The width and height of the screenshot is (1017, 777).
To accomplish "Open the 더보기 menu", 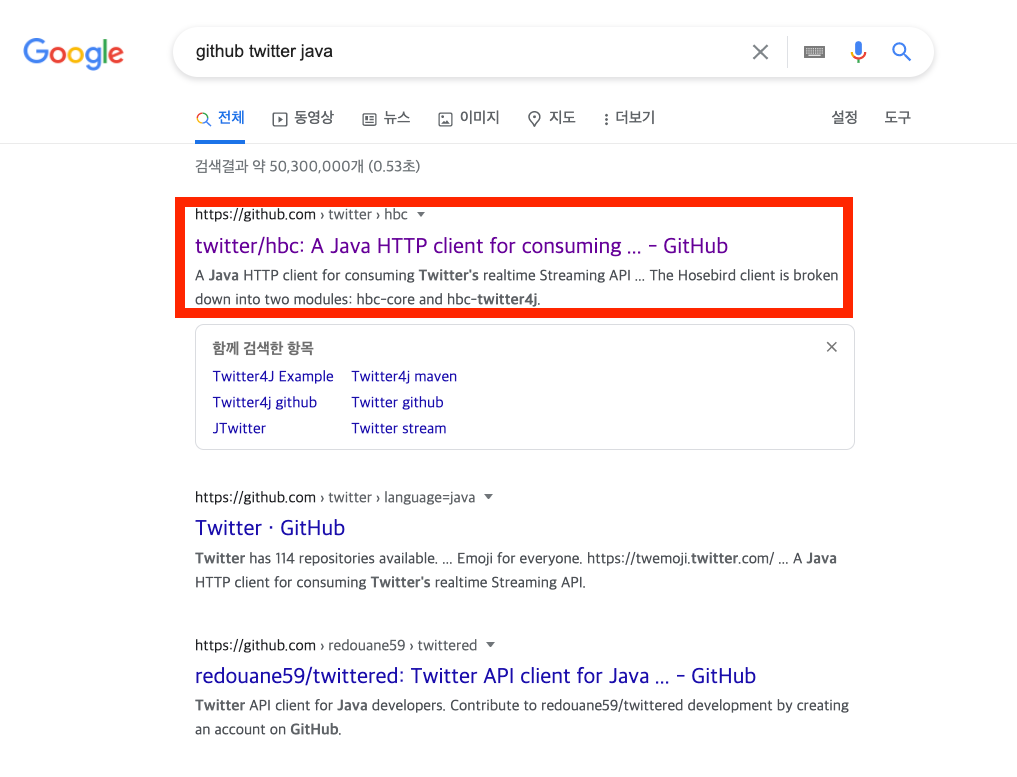I will pos(629,118).
